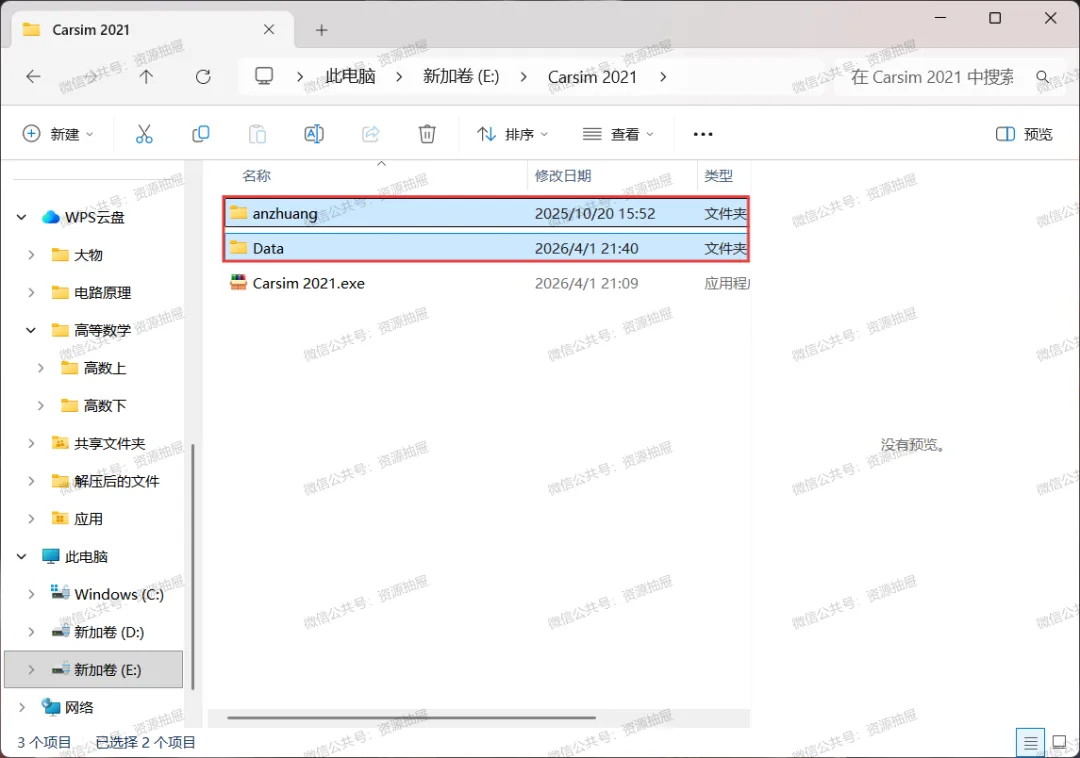The image size is (1080, 758).
Task: Click the date 2026/4/1 21:09
Action: coord(586,283)
